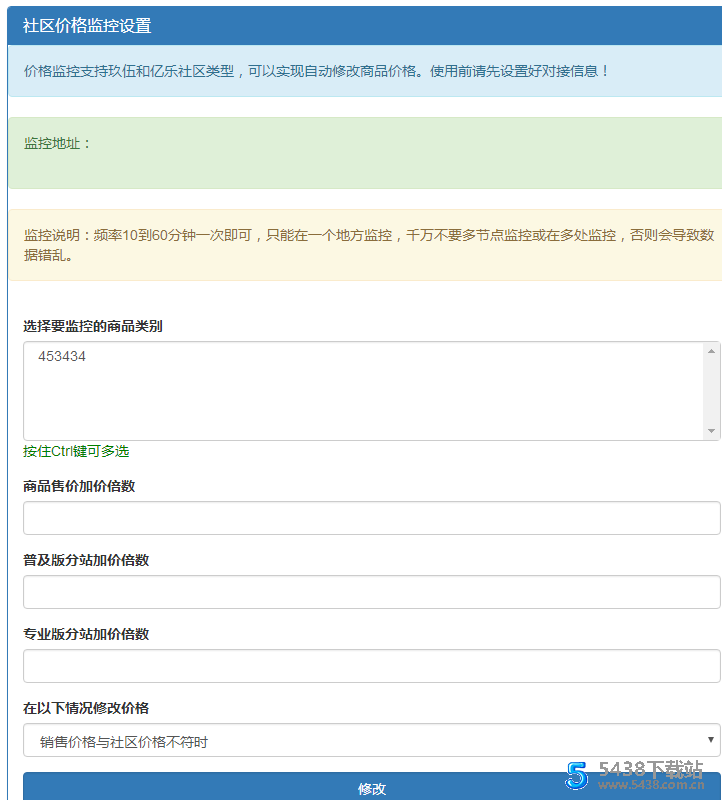Click the 在以下情况修改价格 label text

pos(86,708)
